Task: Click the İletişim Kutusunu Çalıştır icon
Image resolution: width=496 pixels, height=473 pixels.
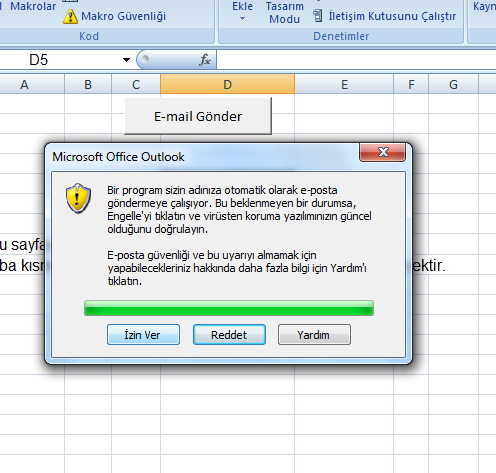Action: click(x=318, y=16)
